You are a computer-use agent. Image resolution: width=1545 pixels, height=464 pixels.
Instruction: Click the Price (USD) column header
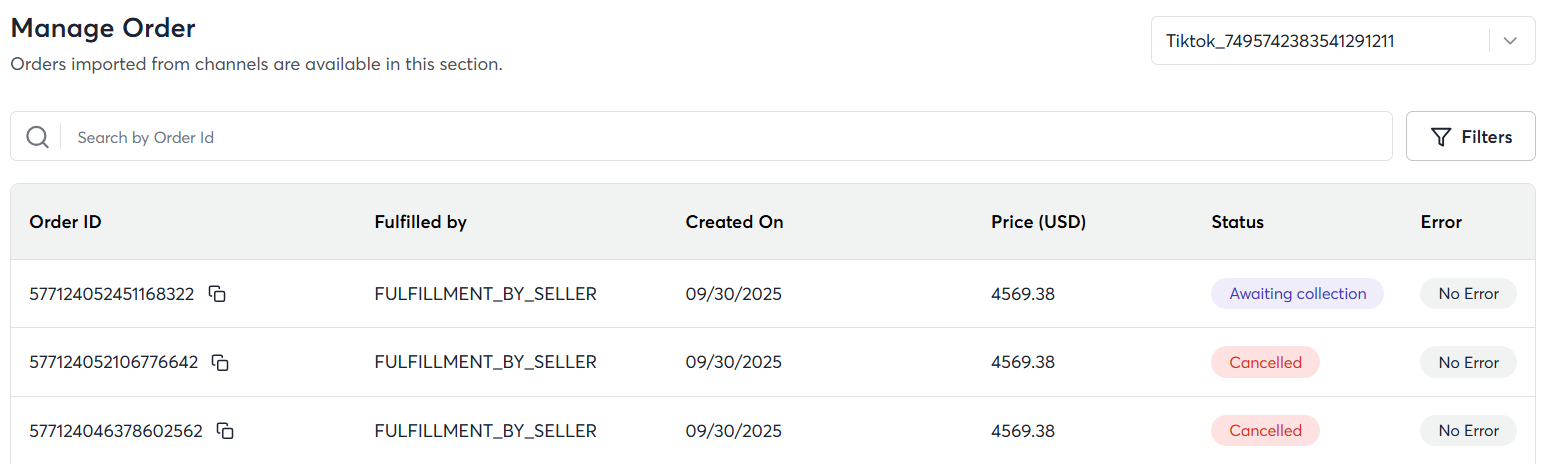click(1038, 222)
